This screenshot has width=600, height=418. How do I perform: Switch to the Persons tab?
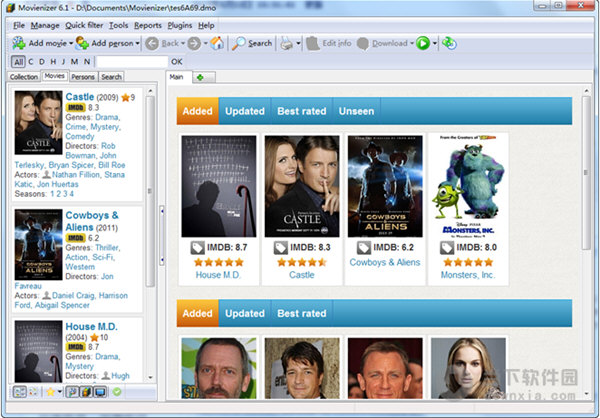[x=83, y=76]
